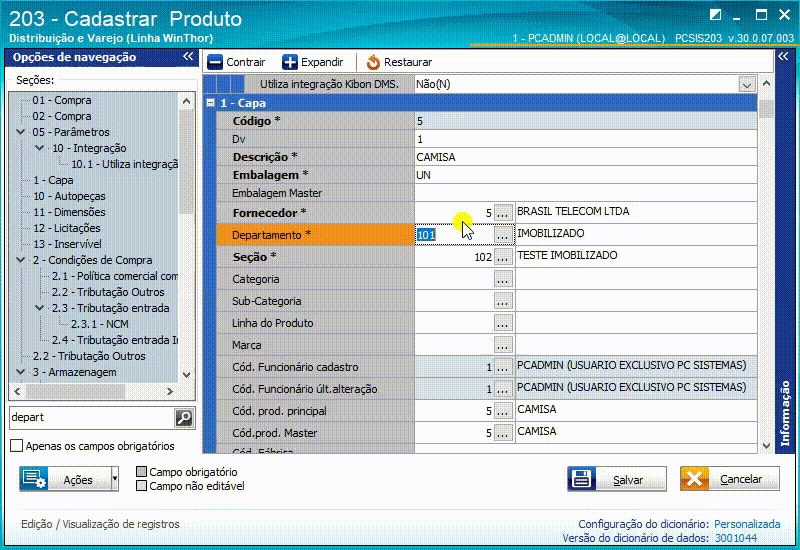
Task: Click the floppy disk Salvar icon
Action: [582, 479]
